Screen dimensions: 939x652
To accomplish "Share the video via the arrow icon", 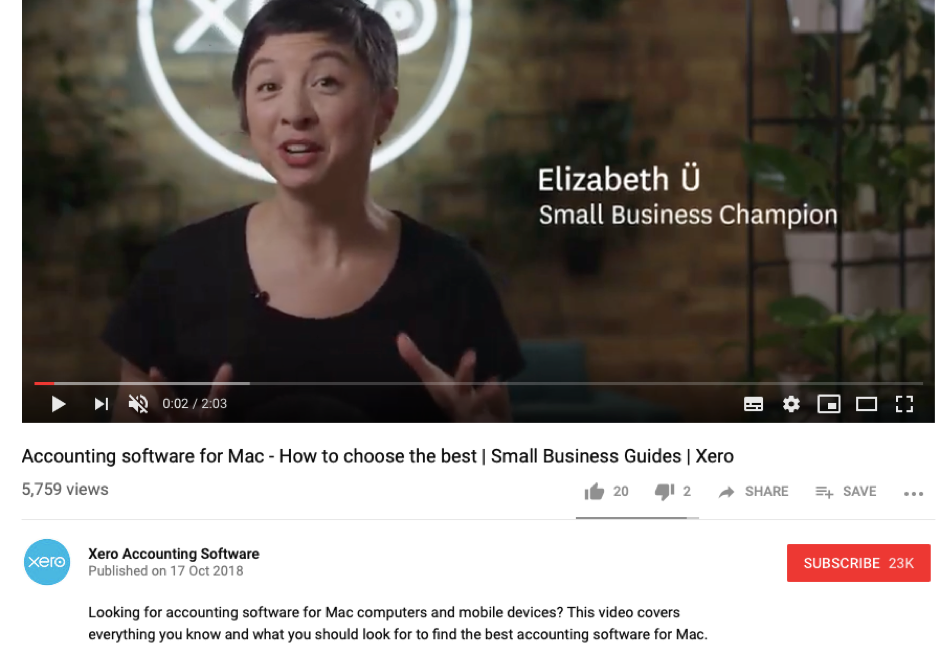I will (x=726, y=492).
